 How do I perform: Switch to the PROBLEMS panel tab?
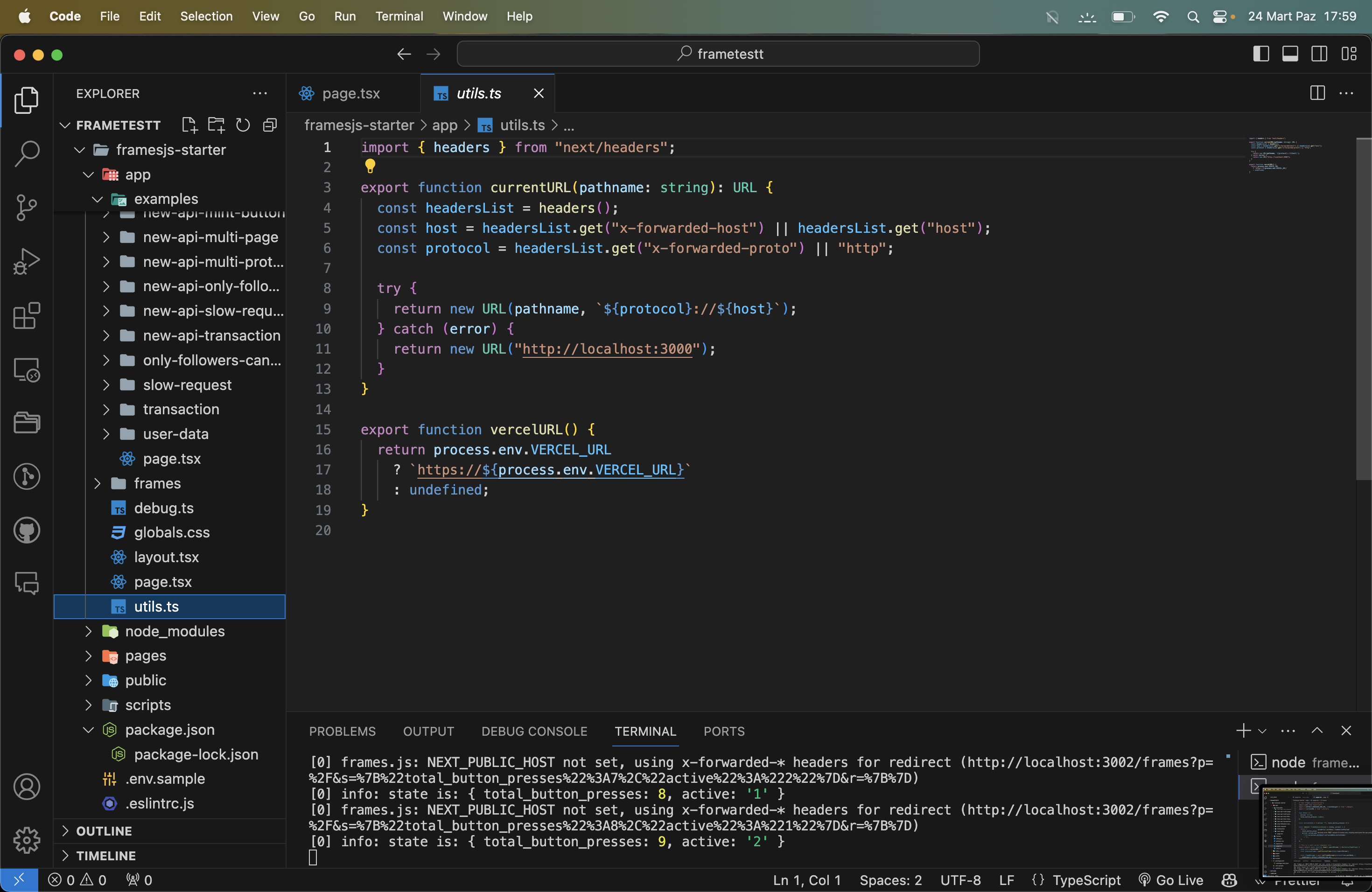[343, 731]
